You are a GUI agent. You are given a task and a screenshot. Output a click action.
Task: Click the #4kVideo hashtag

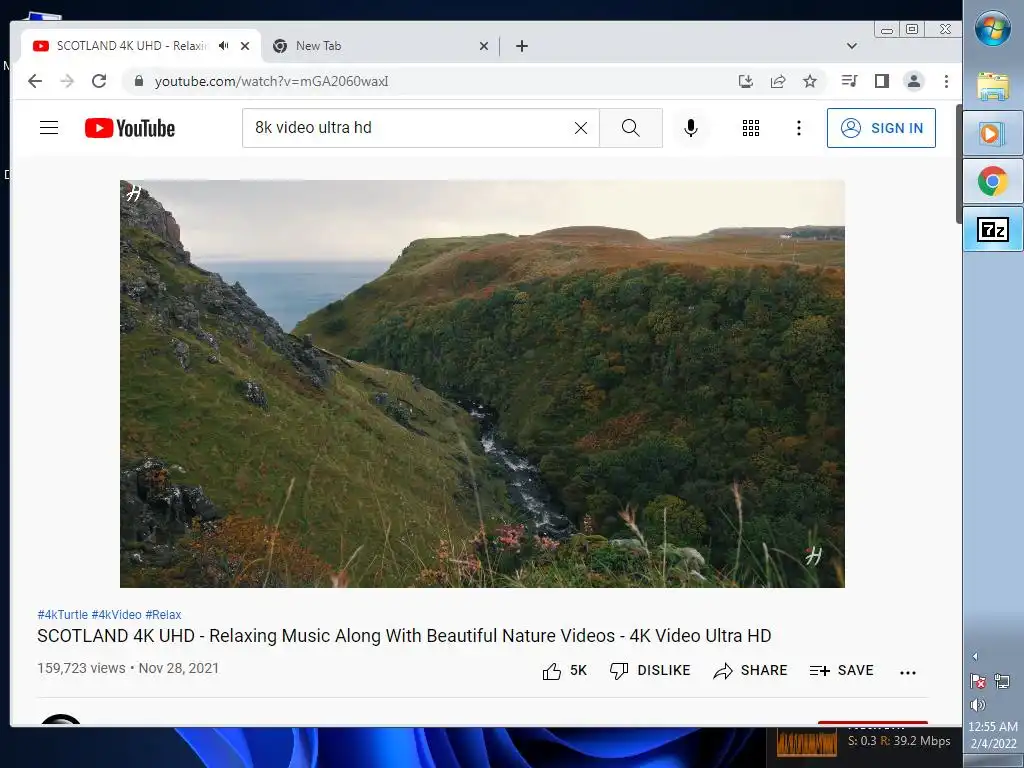coord(116,615)
